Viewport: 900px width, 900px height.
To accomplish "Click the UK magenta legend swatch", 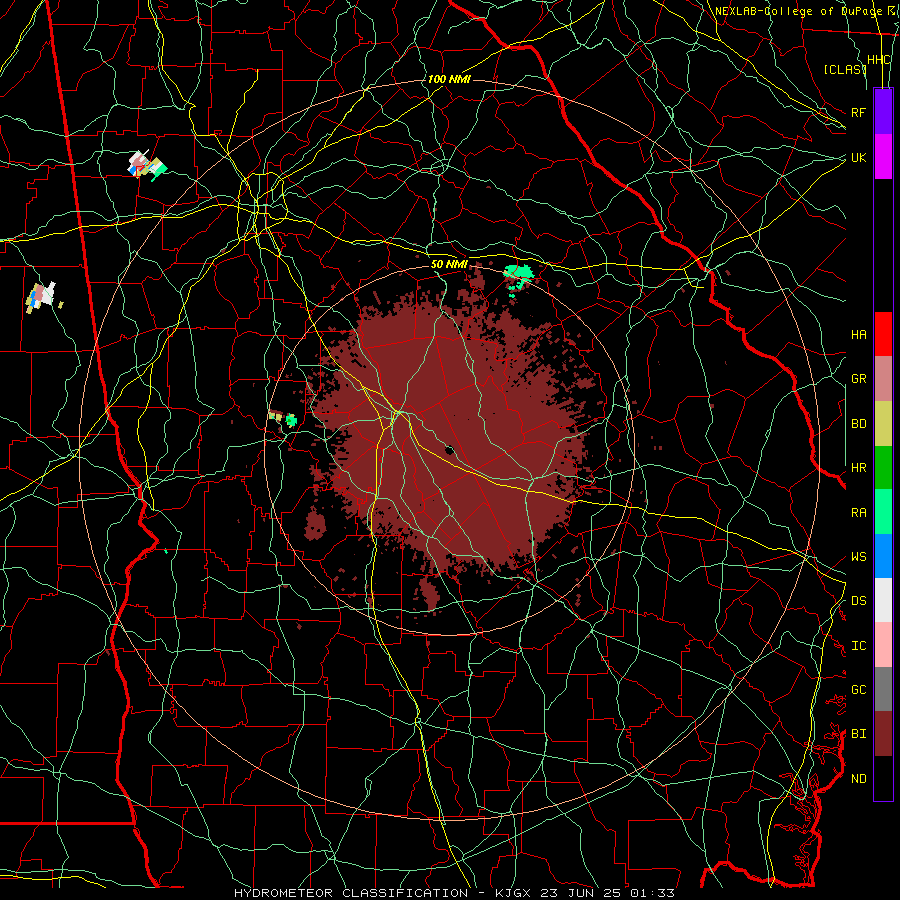I will pos(883,157).
